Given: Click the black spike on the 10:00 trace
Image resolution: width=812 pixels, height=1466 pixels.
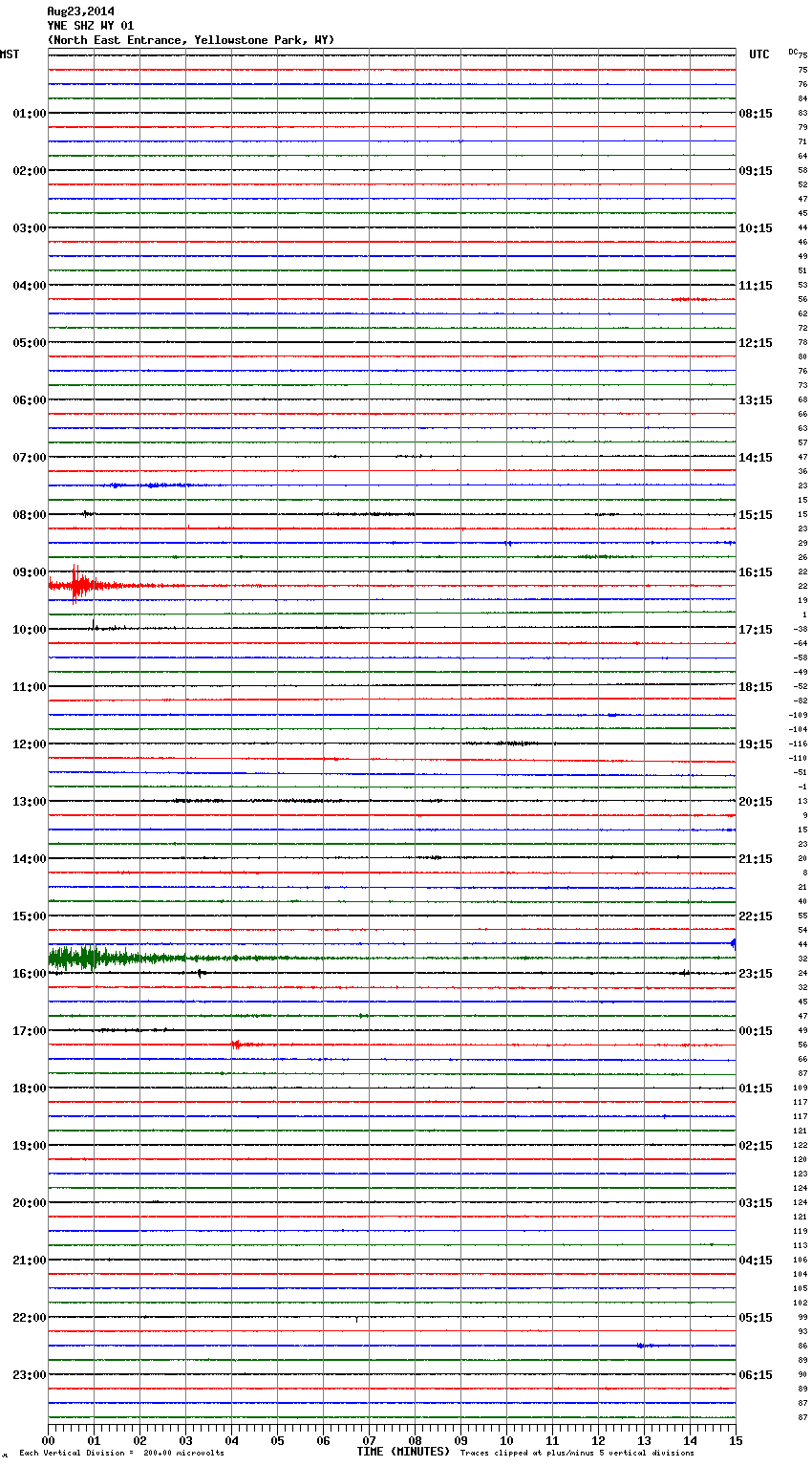Looking at the screenshot, I should click(x=94, y=626).
